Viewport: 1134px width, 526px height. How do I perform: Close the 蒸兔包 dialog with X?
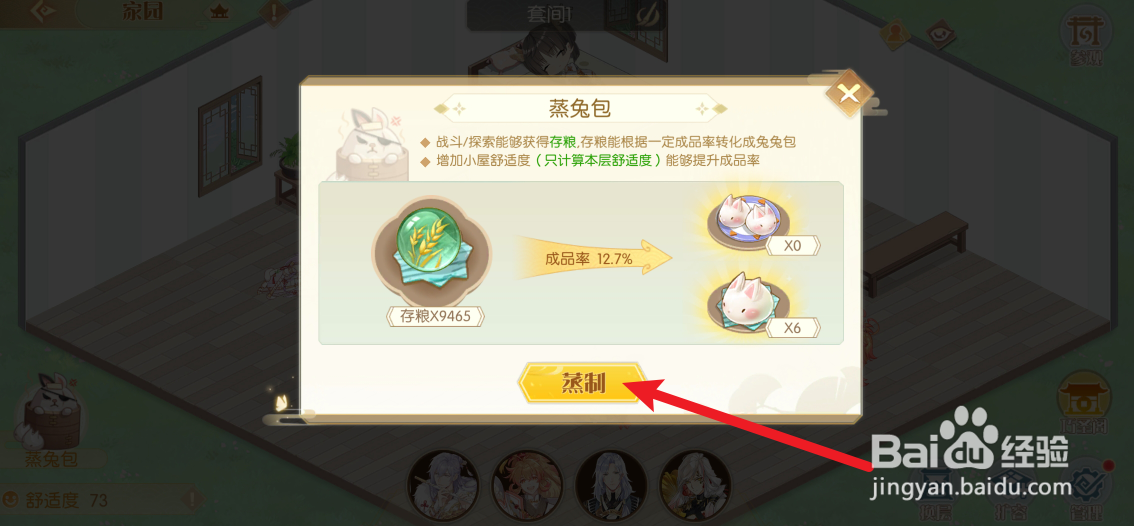tap(849, 93)
